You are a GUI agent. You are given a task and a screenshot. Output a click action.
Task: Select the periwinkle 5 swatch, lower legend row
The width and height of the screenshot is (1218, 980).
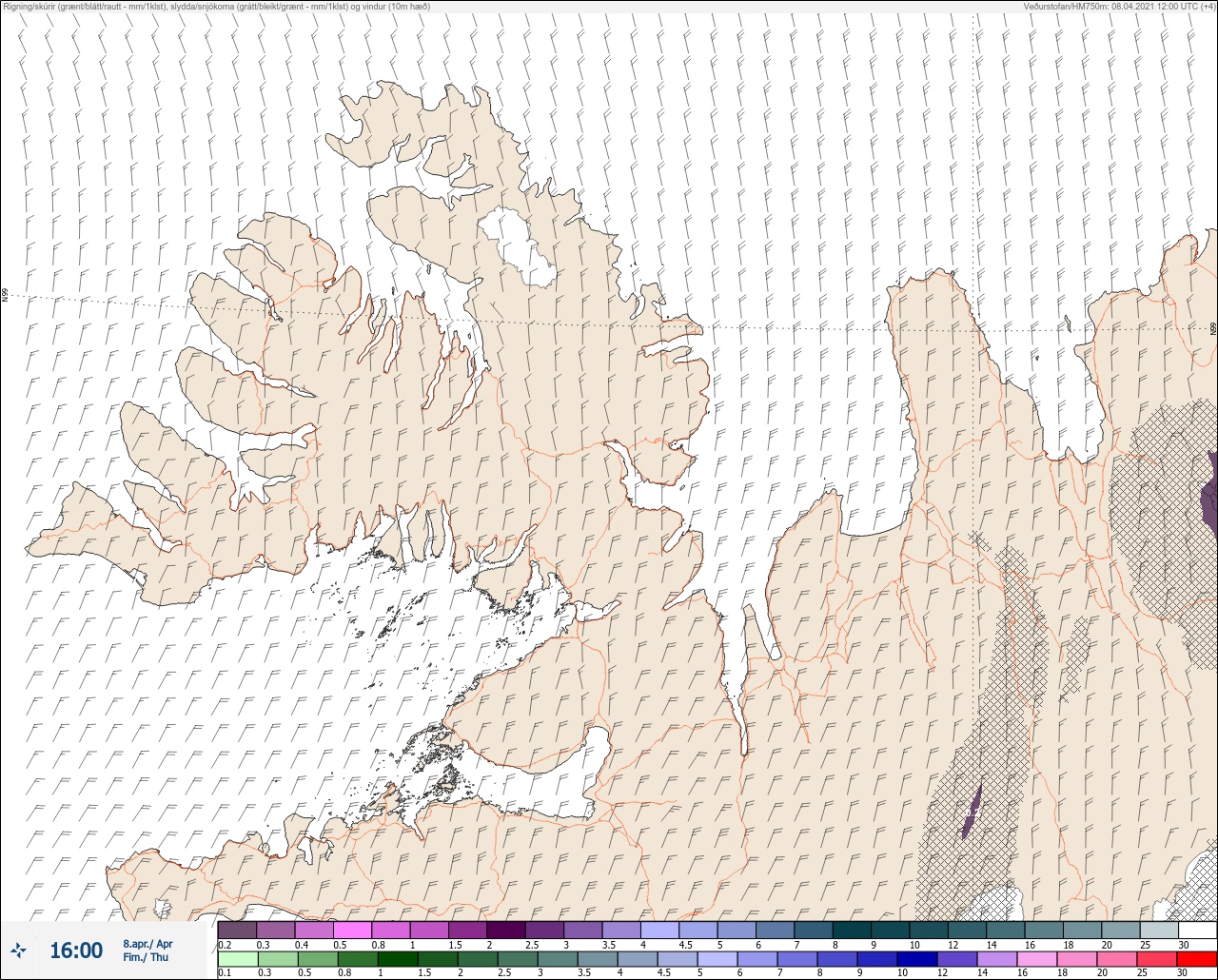coord(717,958)
